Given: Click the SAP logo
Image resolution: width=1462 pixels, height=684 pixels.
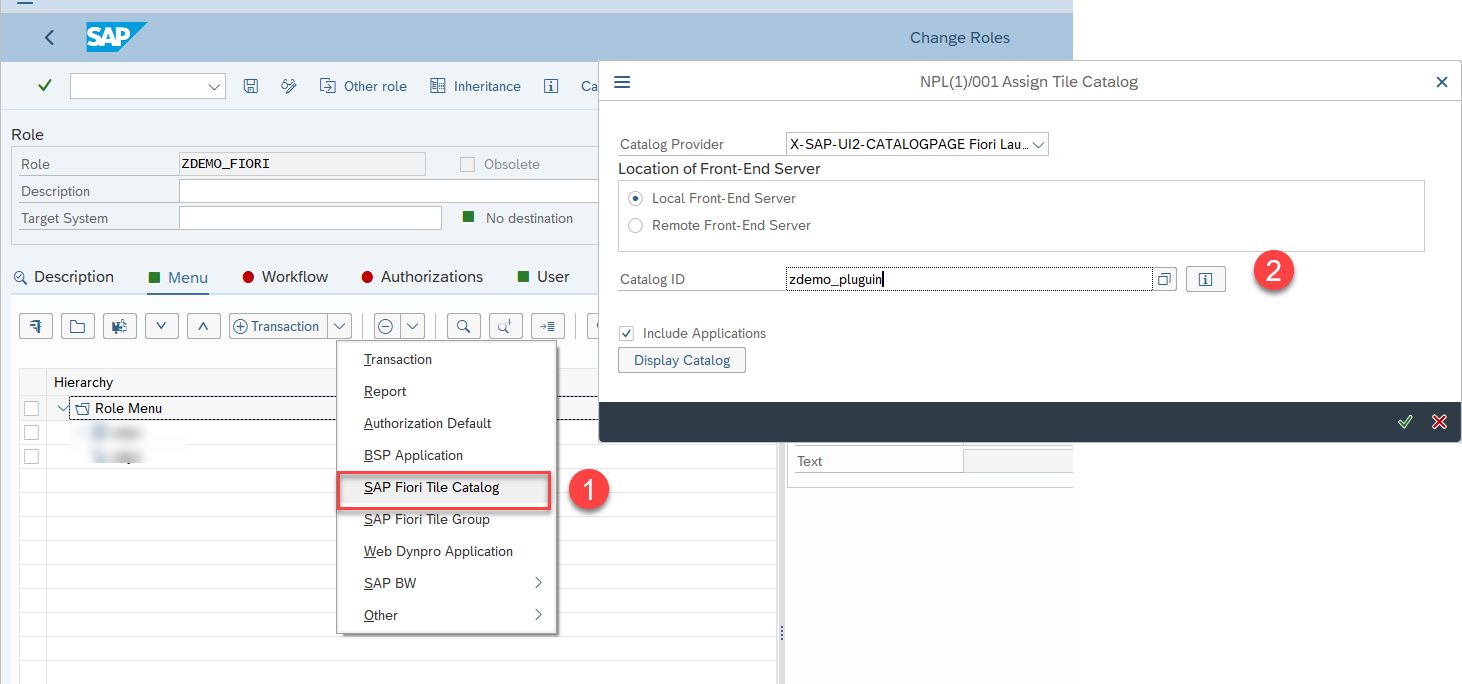Looking at the screenshot, I should tap(115, 38).
